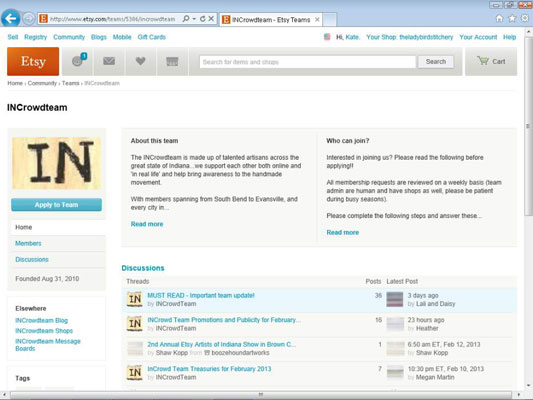Open Heather's latest post author link
533x400 pixels.
coord(427,328)
